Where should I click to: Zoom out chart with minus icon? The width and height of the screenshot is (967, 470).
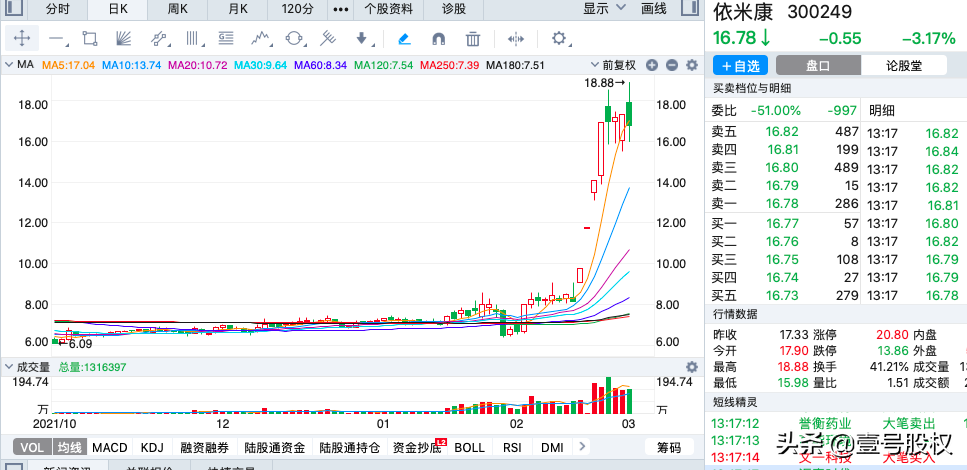670,65
